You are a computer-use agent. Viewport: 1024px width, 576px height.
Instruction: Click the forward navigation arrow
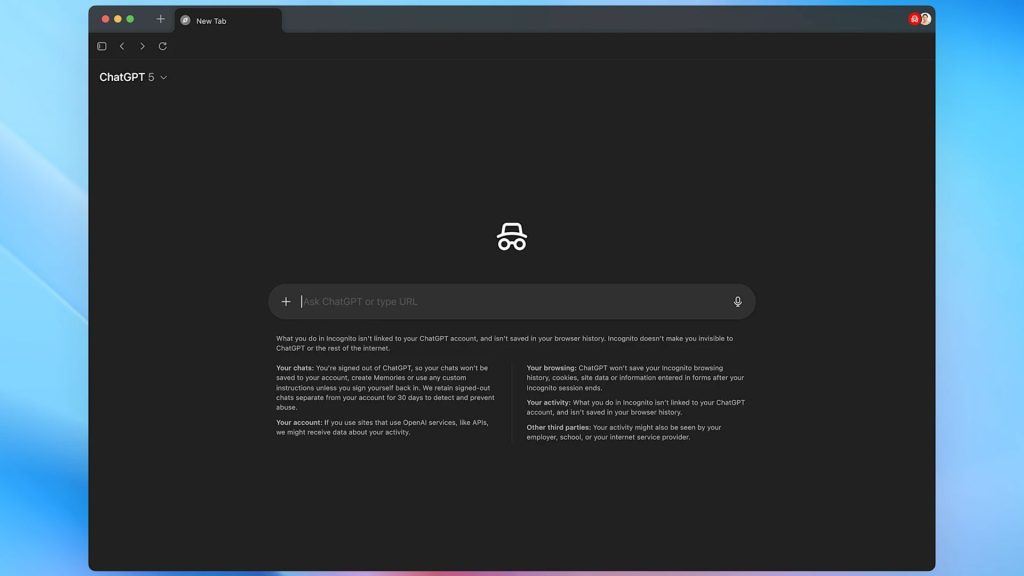[x=142, y=46]
